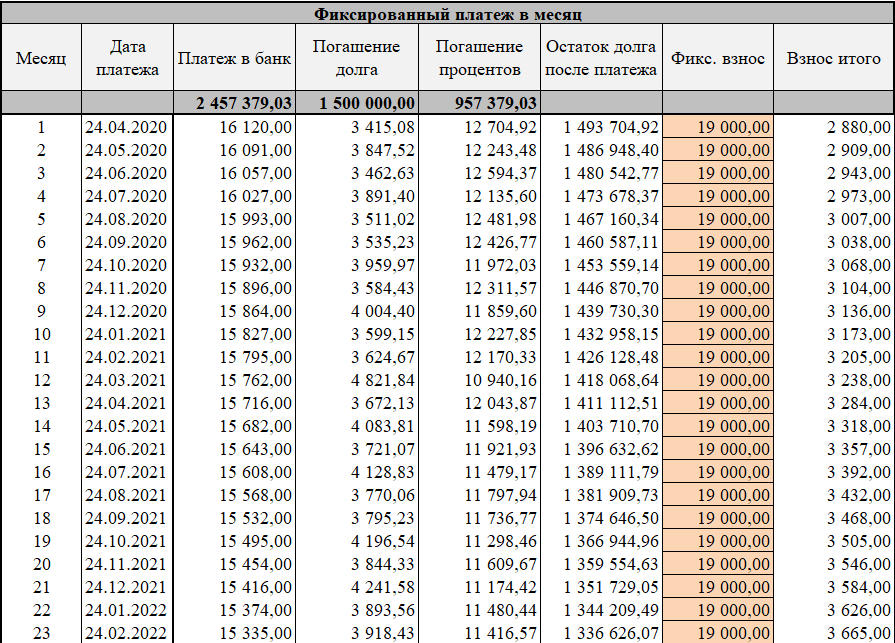Select total contribution cell 3 357,00
This screenshot has width=895, height=643.
point(834,449)
